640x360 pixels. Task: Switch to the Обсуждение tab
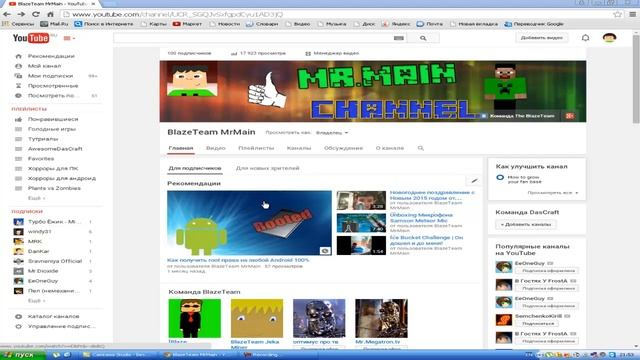[x=343, y=148]
